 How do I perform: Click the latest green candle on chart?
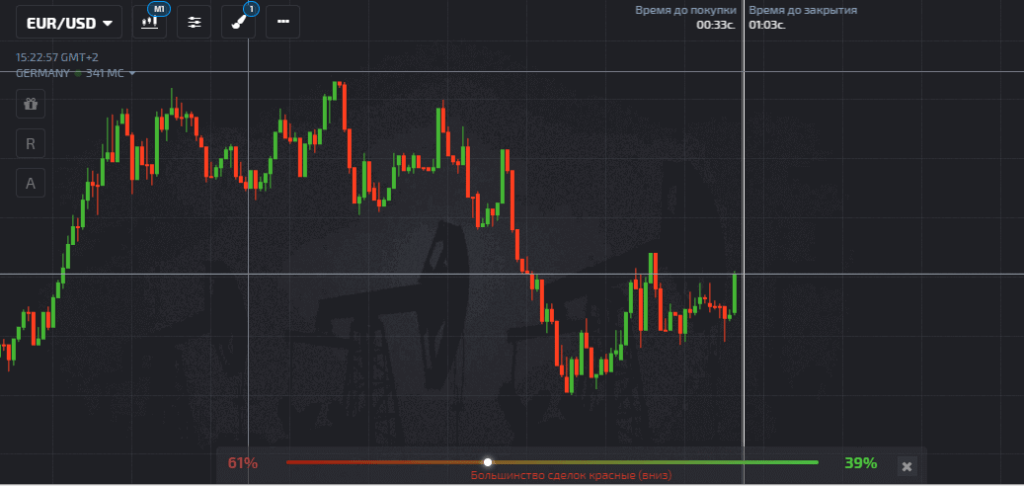coord(735,292)
